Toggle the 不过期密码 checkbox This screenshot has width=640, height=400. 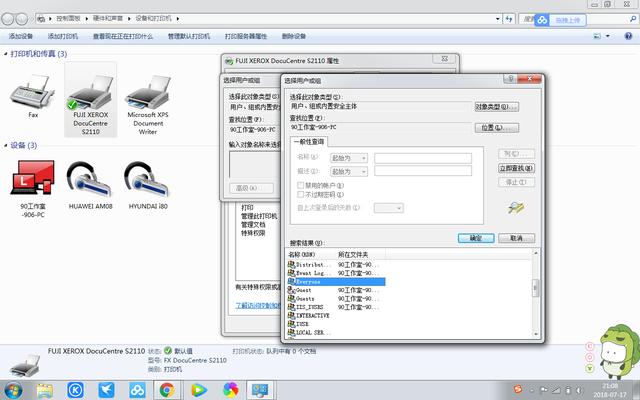tap(300, 194)
